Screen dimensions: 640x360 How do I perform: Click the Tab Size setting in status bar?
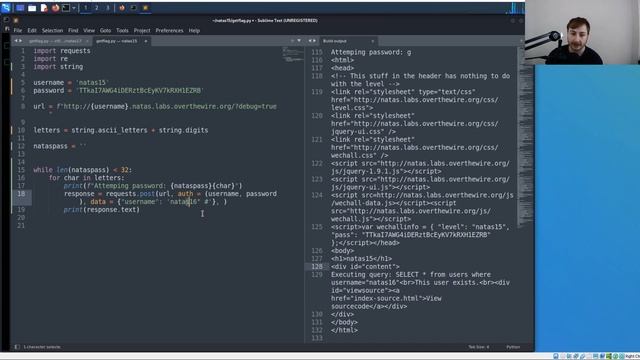pyautogui.click(x=478, y=347)
